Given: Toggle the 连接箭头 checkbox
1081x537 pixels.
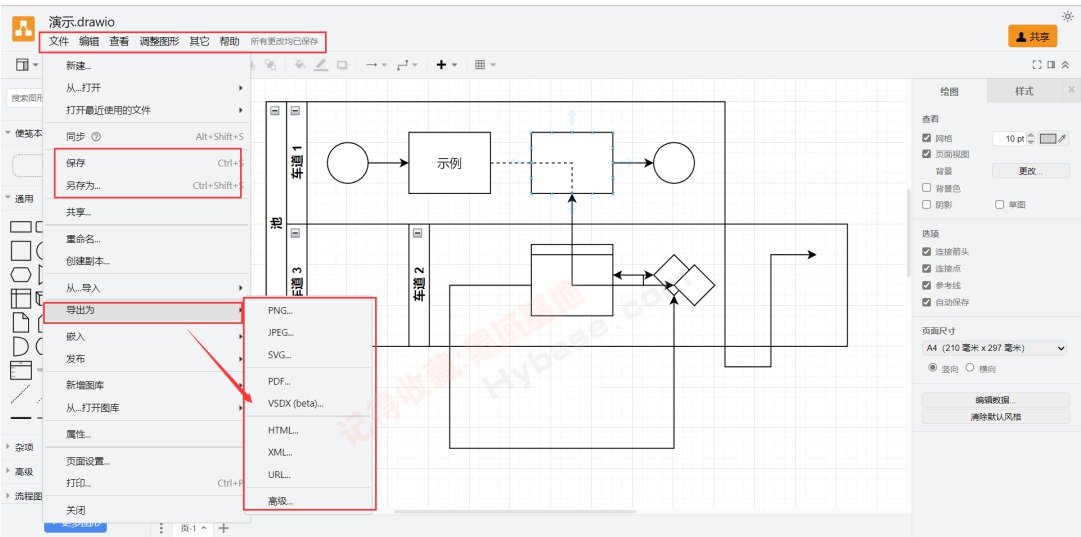Looking at the screenshot, I should tap(927, 252).
